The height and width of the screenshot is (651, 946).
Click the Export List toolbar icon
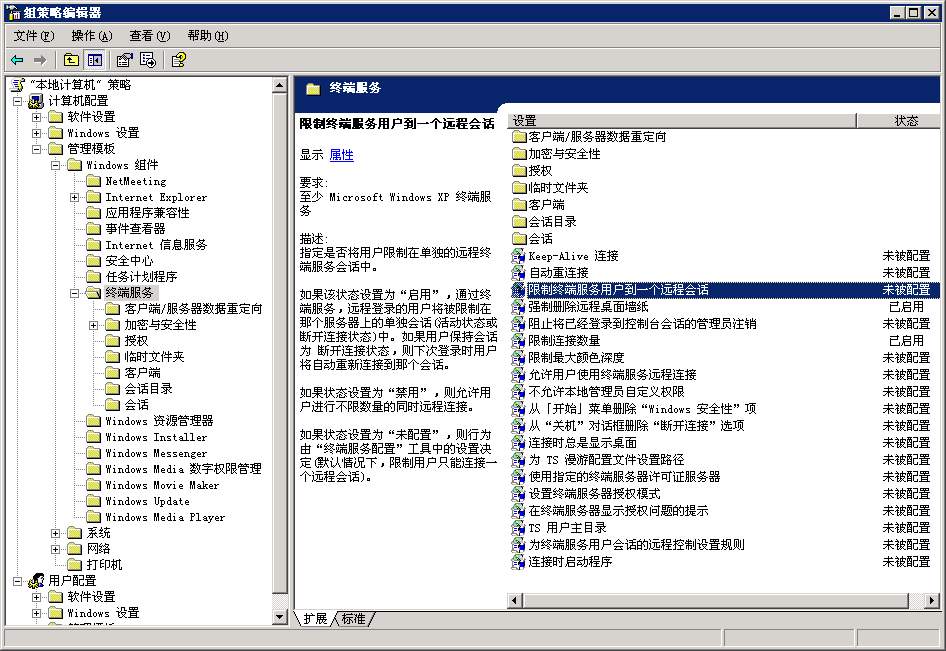tap(147, 59)
